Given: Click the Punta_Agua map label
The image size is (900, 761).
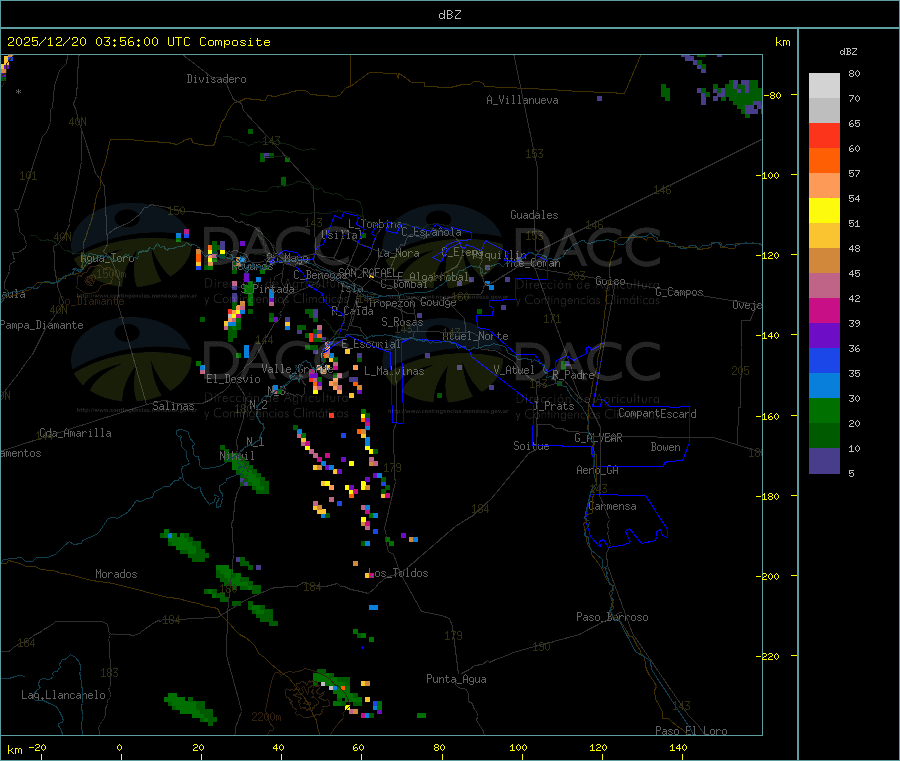Looking at the screenshot, I should tap(456, 679).
